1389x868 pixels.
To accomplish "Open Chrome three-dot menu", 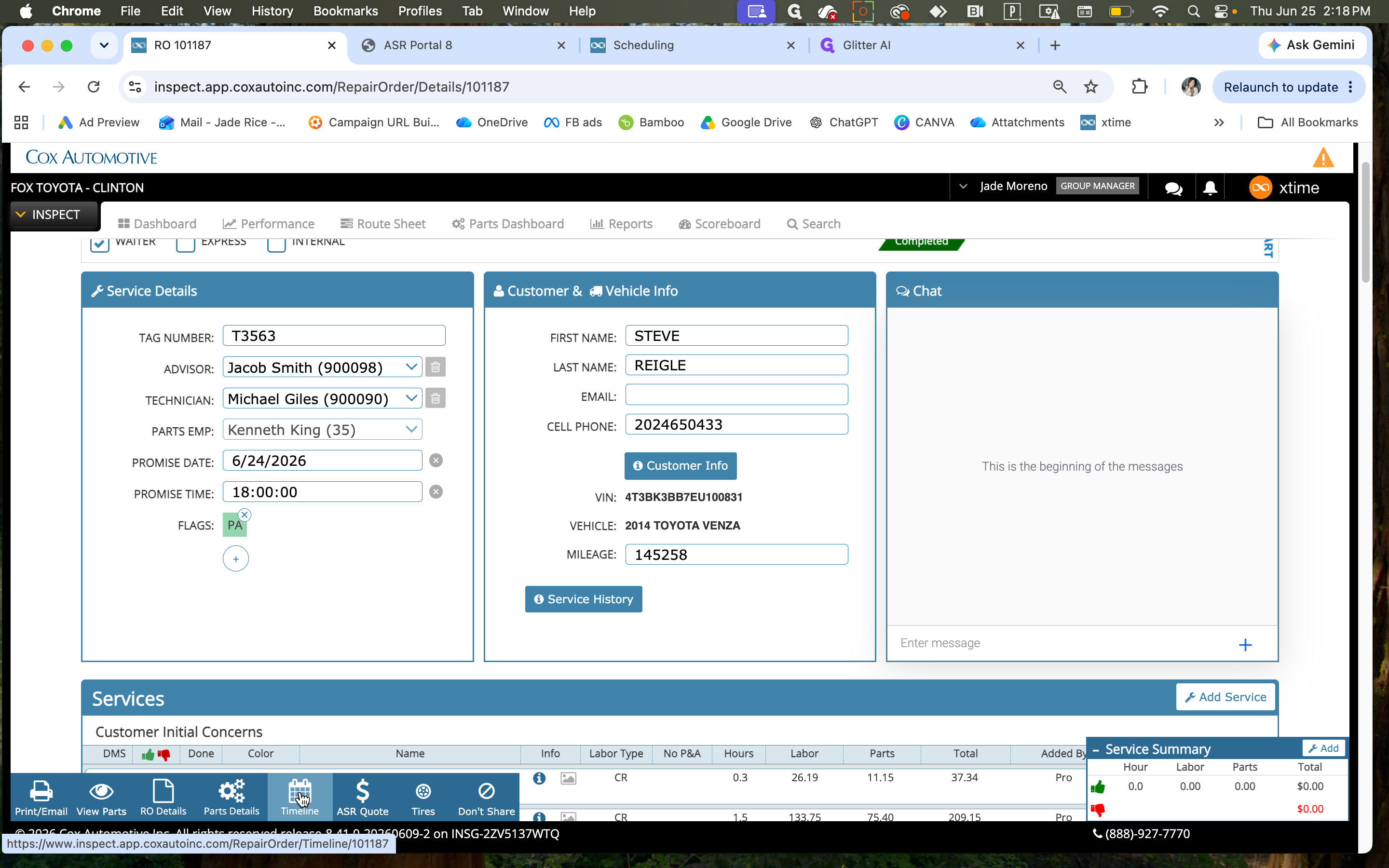I will tap(1350, 87).
